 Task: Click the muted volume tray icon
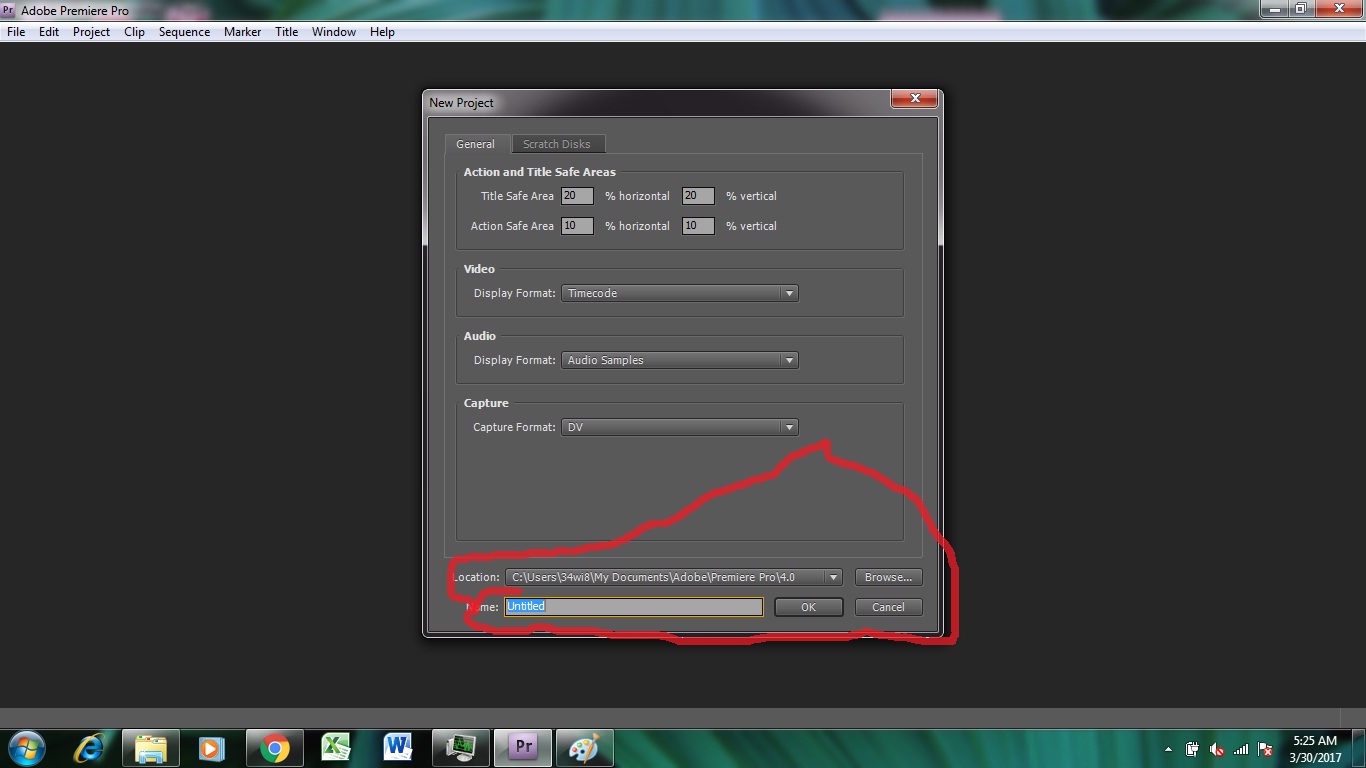click(1217, 749)
